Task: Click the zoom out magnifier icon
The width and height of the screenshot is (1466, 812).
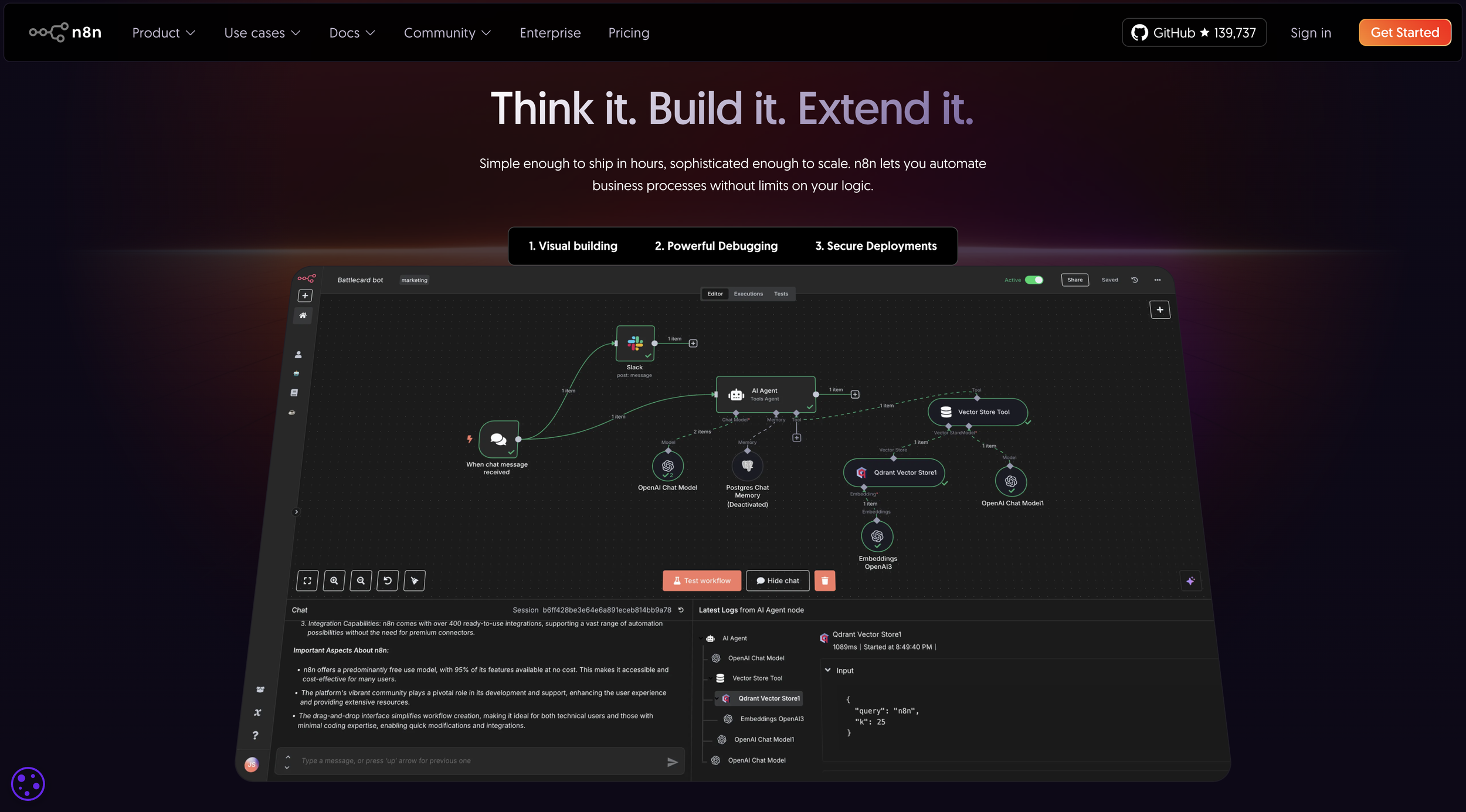Action: (361, 580)
